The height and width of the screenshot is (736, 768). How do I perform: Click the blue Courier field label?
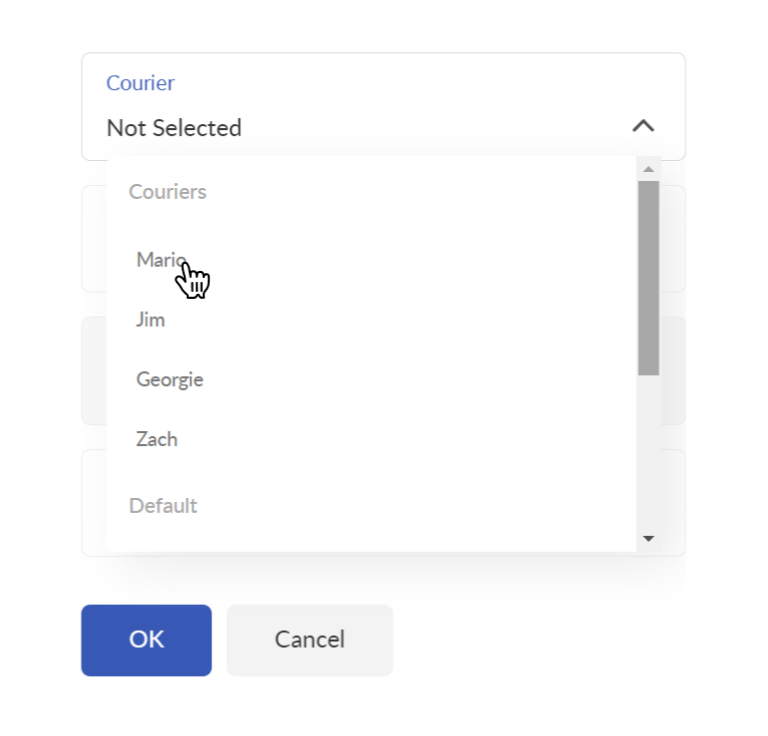point(140,83)
